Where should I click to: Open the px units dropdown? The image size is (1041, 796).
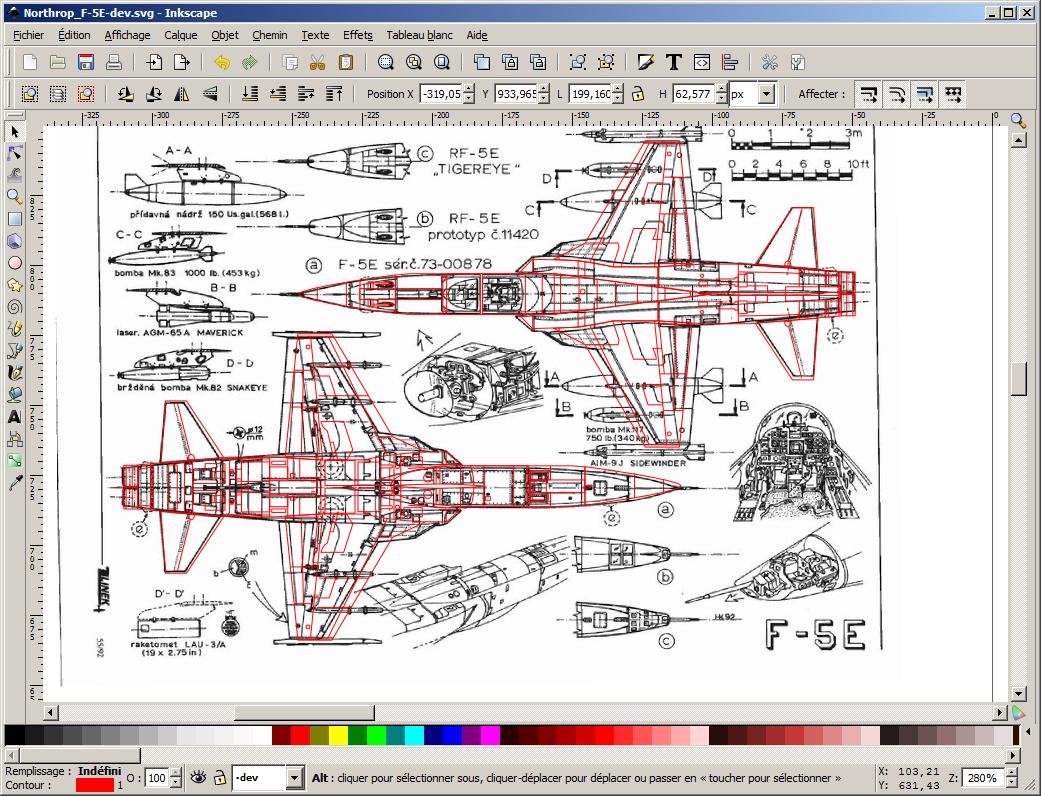tap(766, 94)
